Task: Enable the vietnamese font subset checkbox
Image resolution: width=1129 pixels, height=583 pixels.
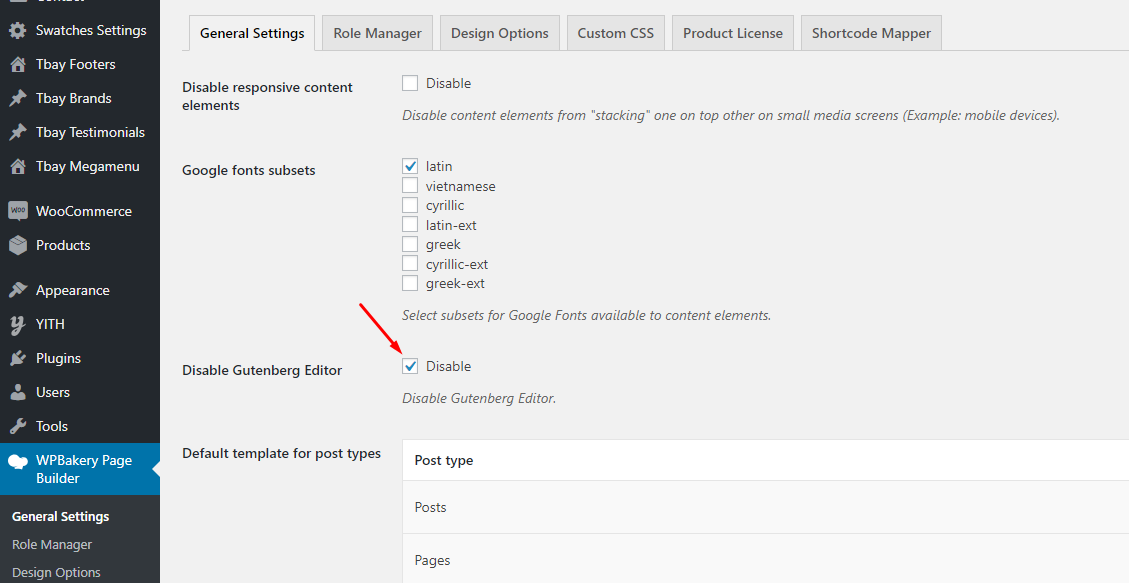Action: (410, 186)
